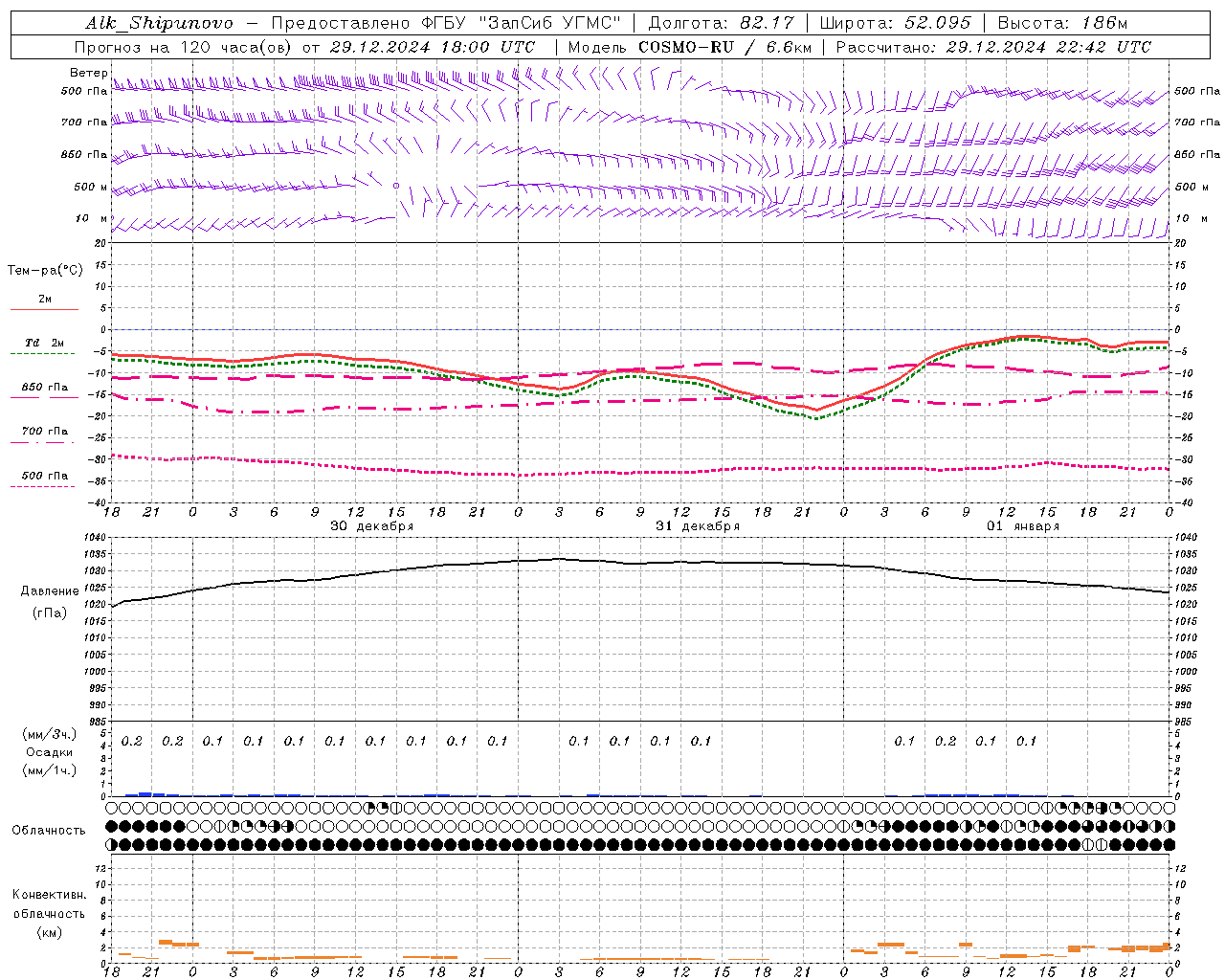
Task: Click the "10 м" wind level label on left
Action: click(x=92, y=218)
